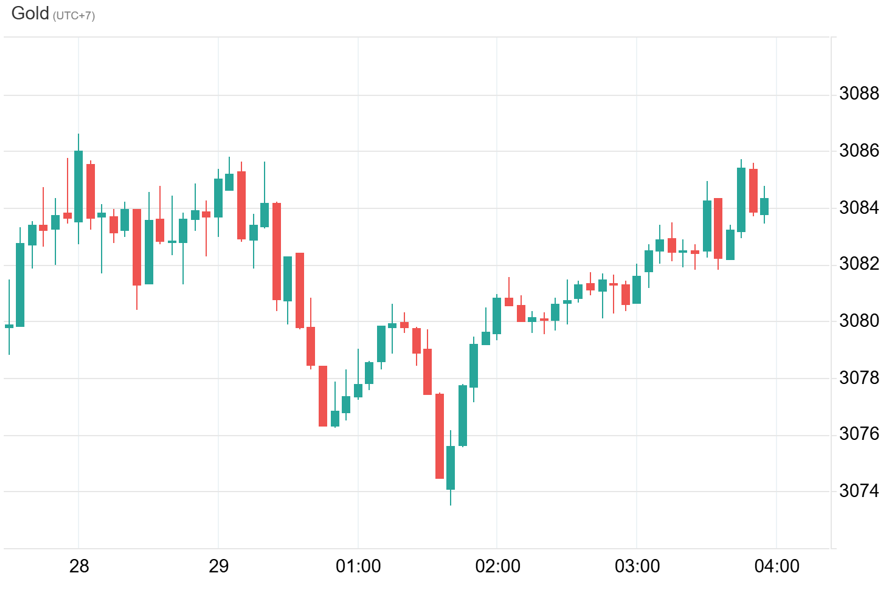Click the 3088 price axis label
Viewport: 892px width, 592px height.
tap(859, 95)
